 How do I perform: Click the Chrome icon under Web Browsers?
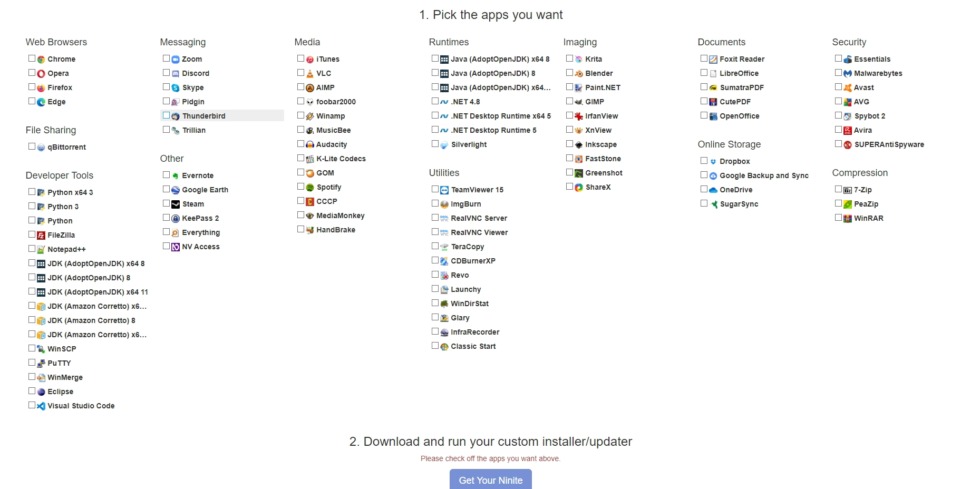coord(41,59)
